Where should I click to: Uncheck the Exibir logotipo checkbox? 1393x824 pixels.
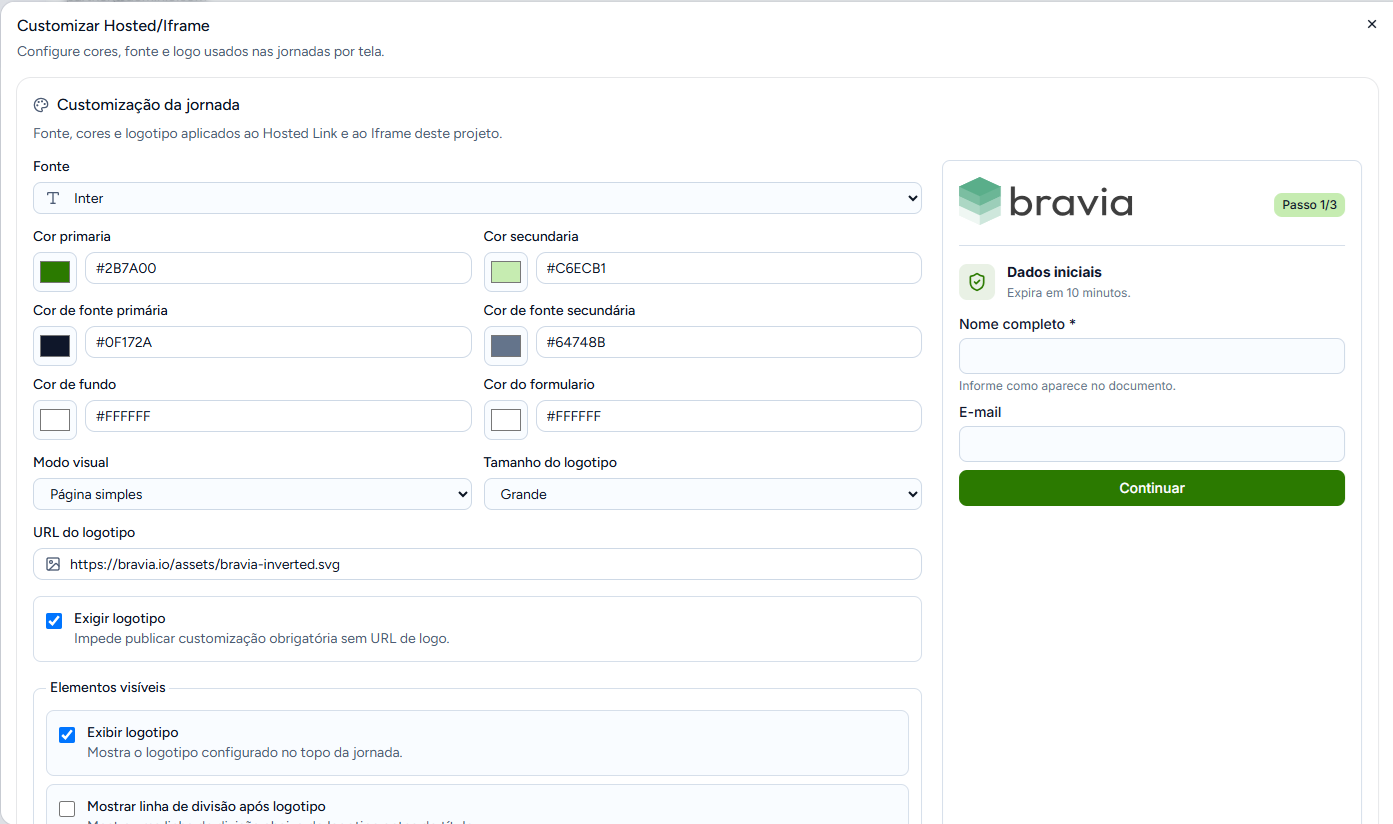(67, 735)
